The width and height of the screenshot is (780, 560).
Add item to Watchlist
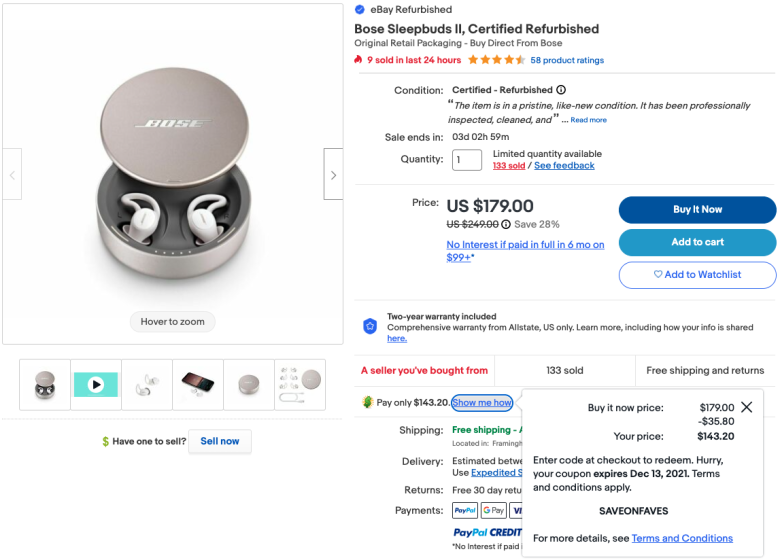point(697,275)
